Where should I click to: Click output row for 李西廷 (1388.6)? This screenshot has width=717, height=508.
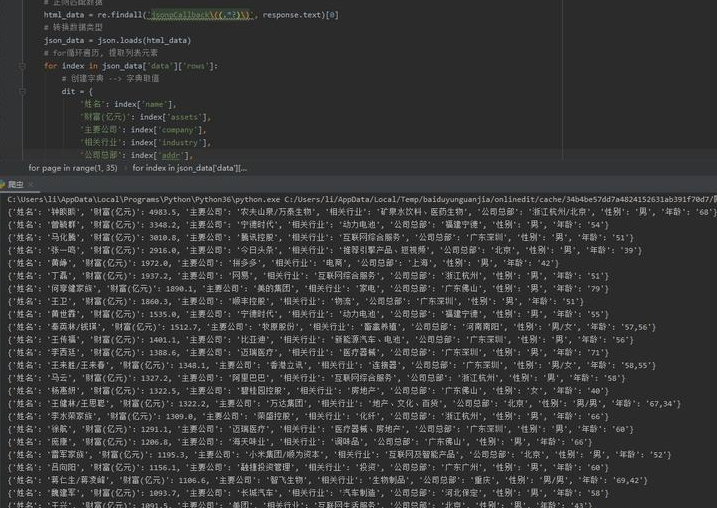coord(308,353)
